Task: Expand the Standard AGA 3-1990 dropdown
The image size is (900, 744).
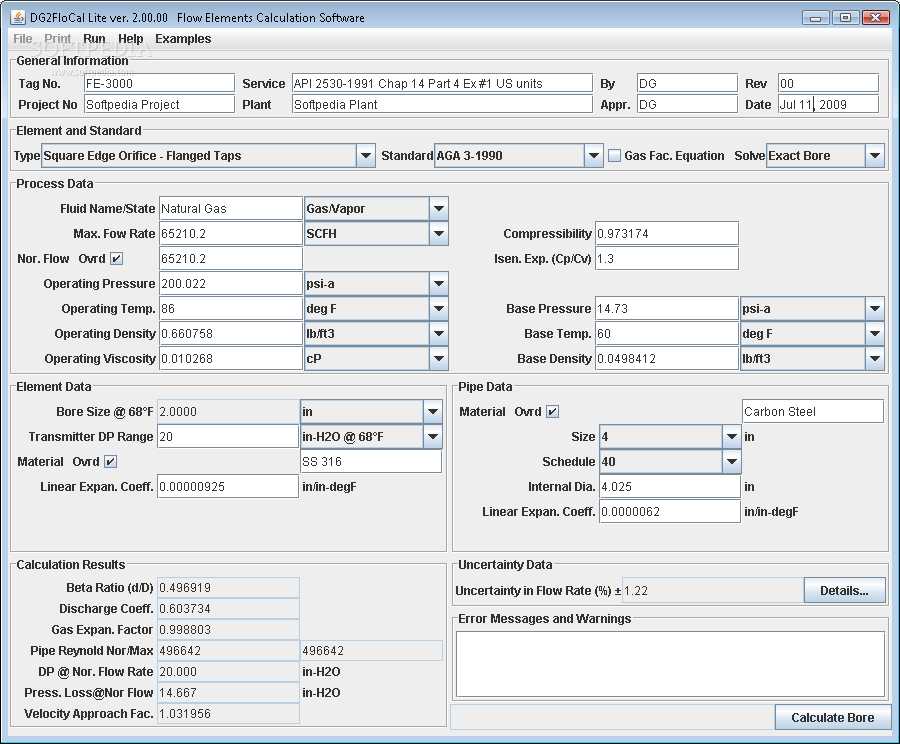Action: [x=593, y=156]
